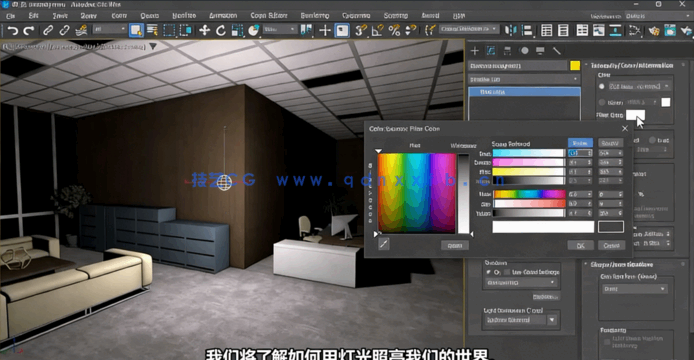
Task: Click the Use Pivot Point Center tool
Action: 306,30
